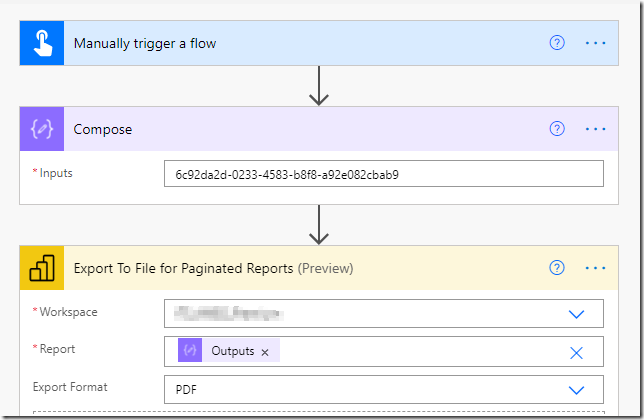Screen dimensions: 644x420
Task: Open help for Export To File action
Action: [557, 268]
